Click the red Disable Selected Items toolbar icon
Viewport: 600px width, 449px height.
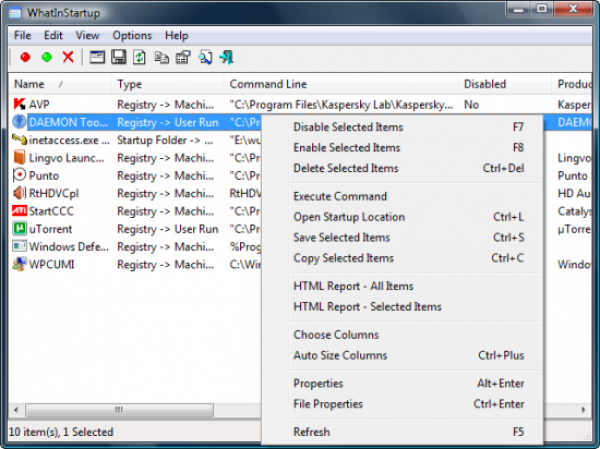pos(24,57)
